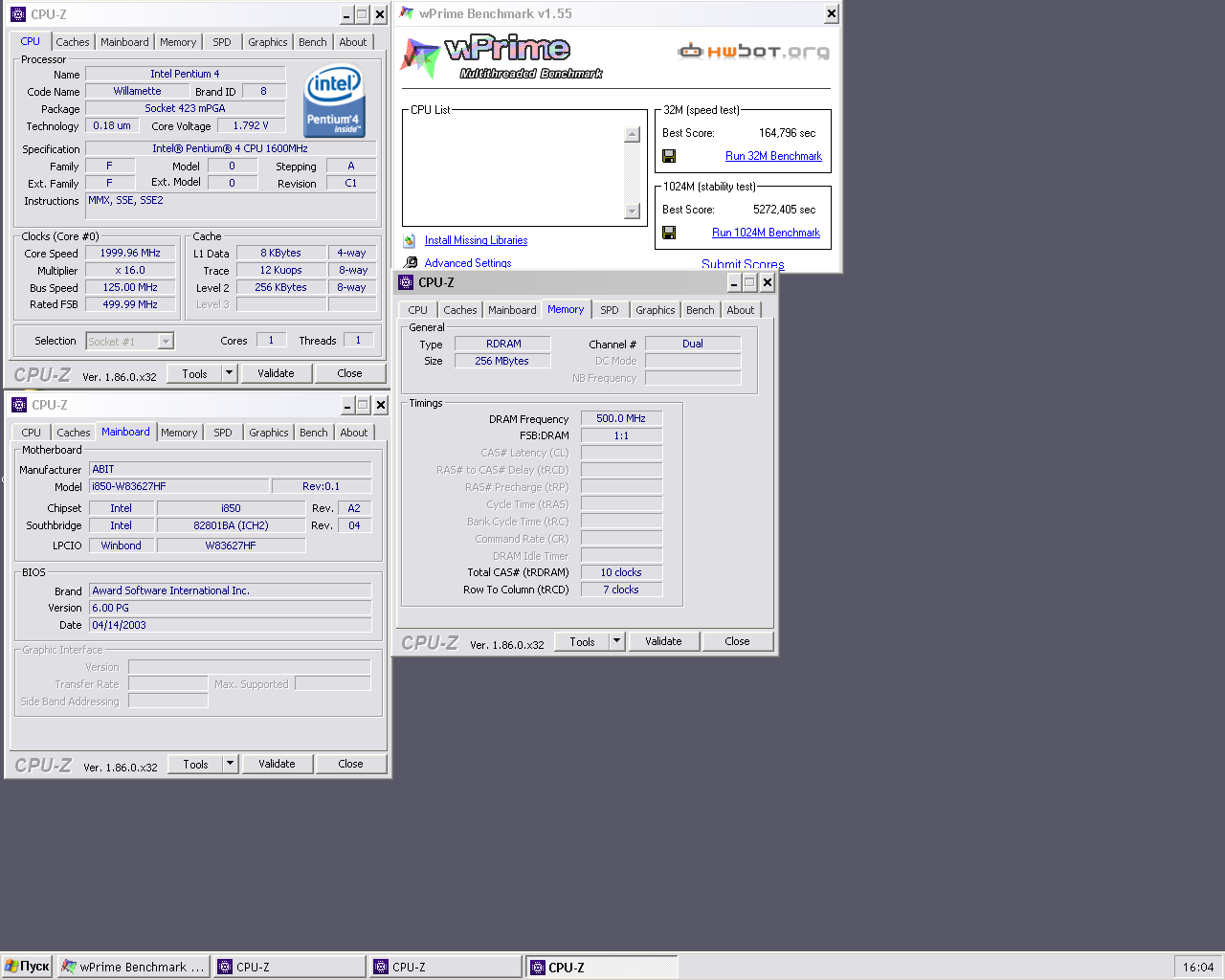
Task: Click Close button in the Memory window
Action: (x=738, y=641)
